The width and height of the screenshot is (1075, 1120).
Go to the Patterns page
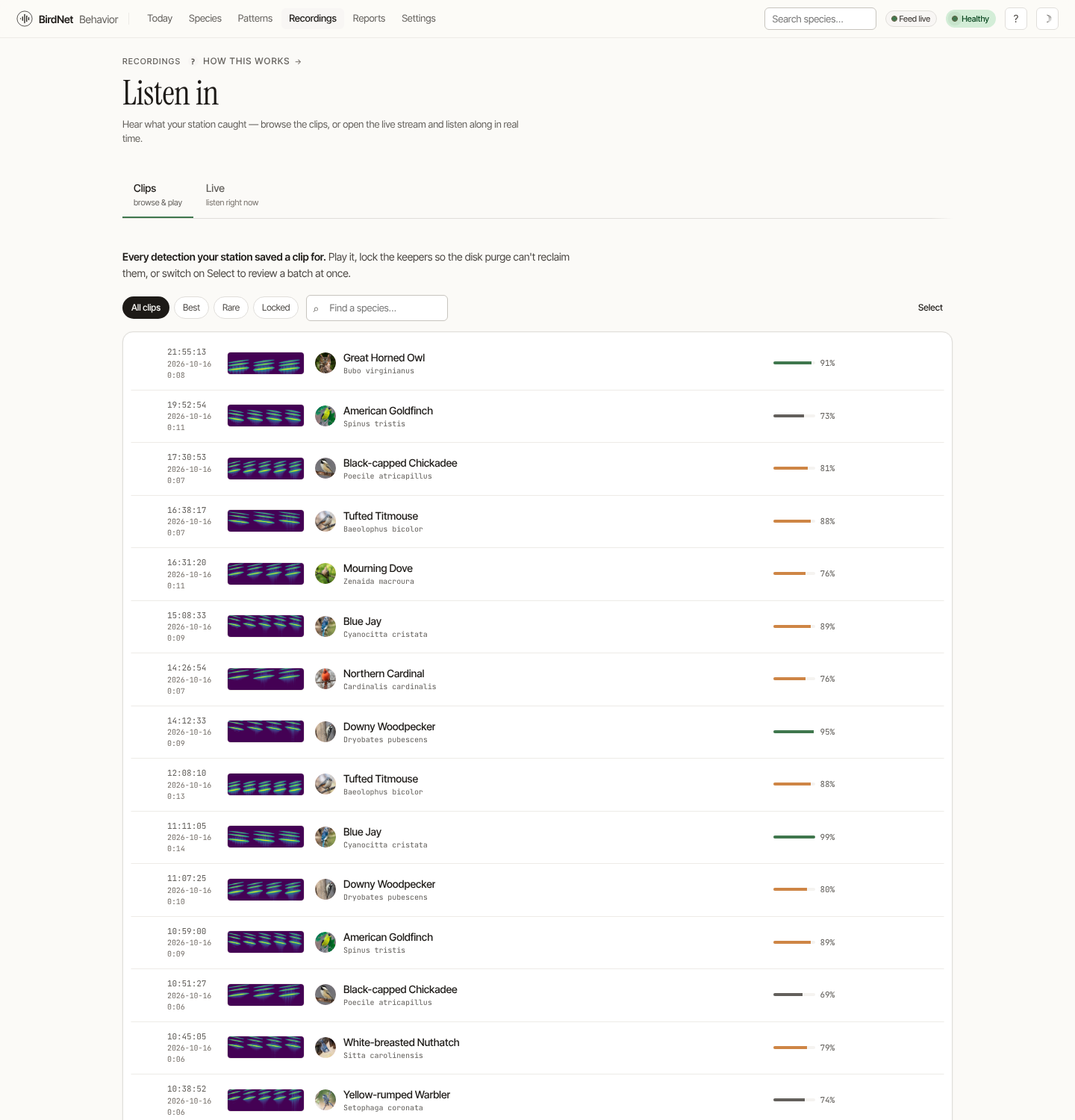(255, 19)
